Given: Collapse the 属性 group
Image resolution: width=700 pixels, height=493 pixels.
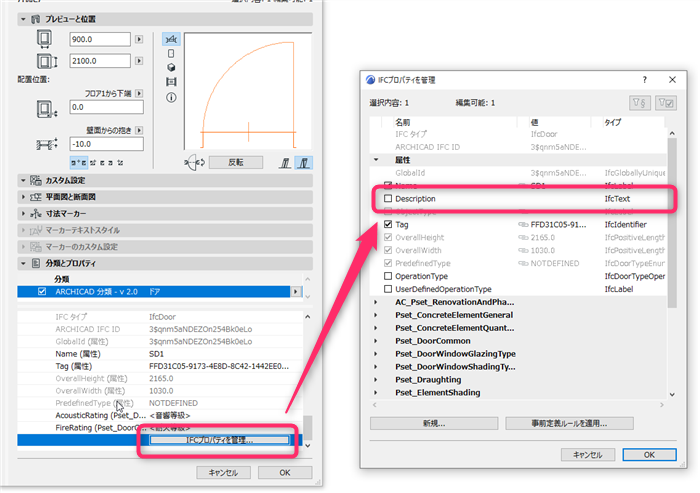Looking at the screenshot, I should click(x=376, y=159).
